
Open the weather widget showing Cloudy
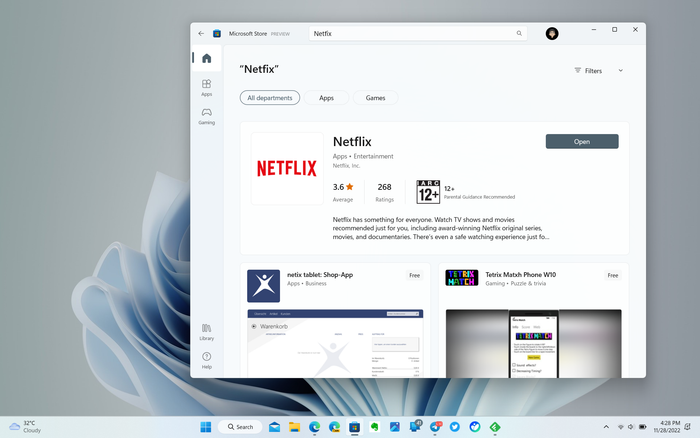click(x=25, y=427)
